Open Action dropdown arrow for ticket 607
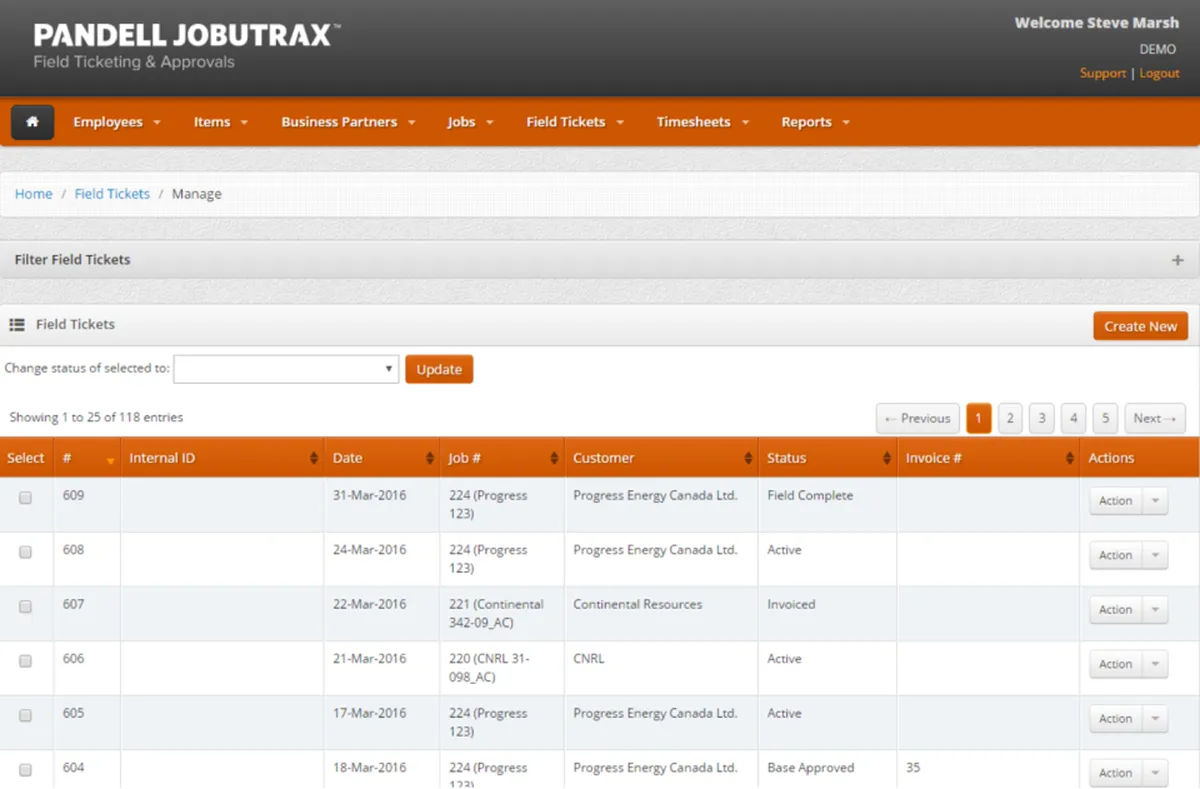Viewport: 1200px width, 789px height. [x=1155, y=610]
